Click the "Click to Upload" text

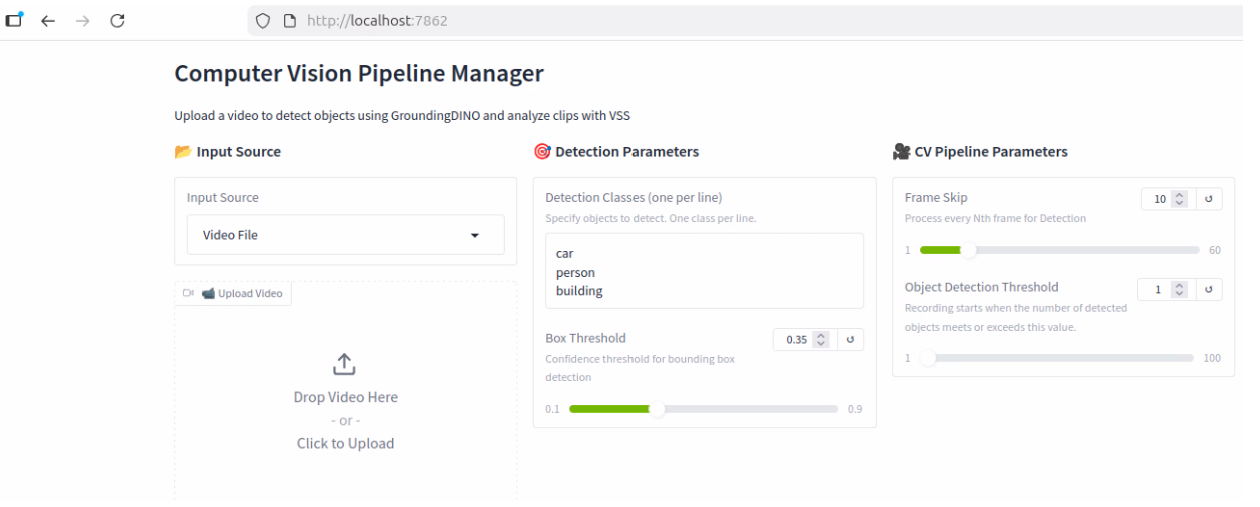[345, 443]
